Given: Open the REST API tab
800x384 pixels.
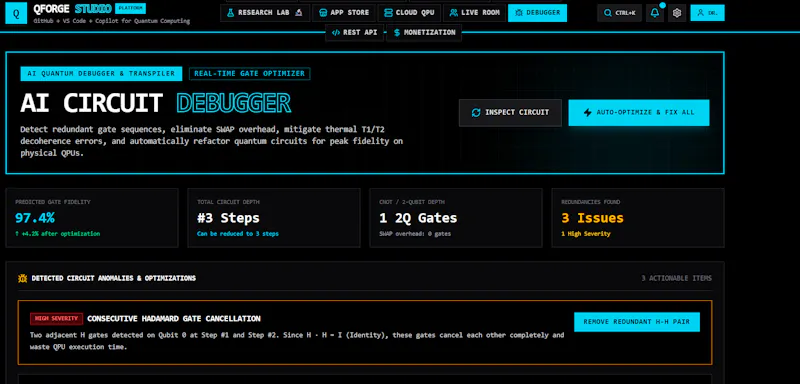Looking at the screenshot, I should pos(354,33).
